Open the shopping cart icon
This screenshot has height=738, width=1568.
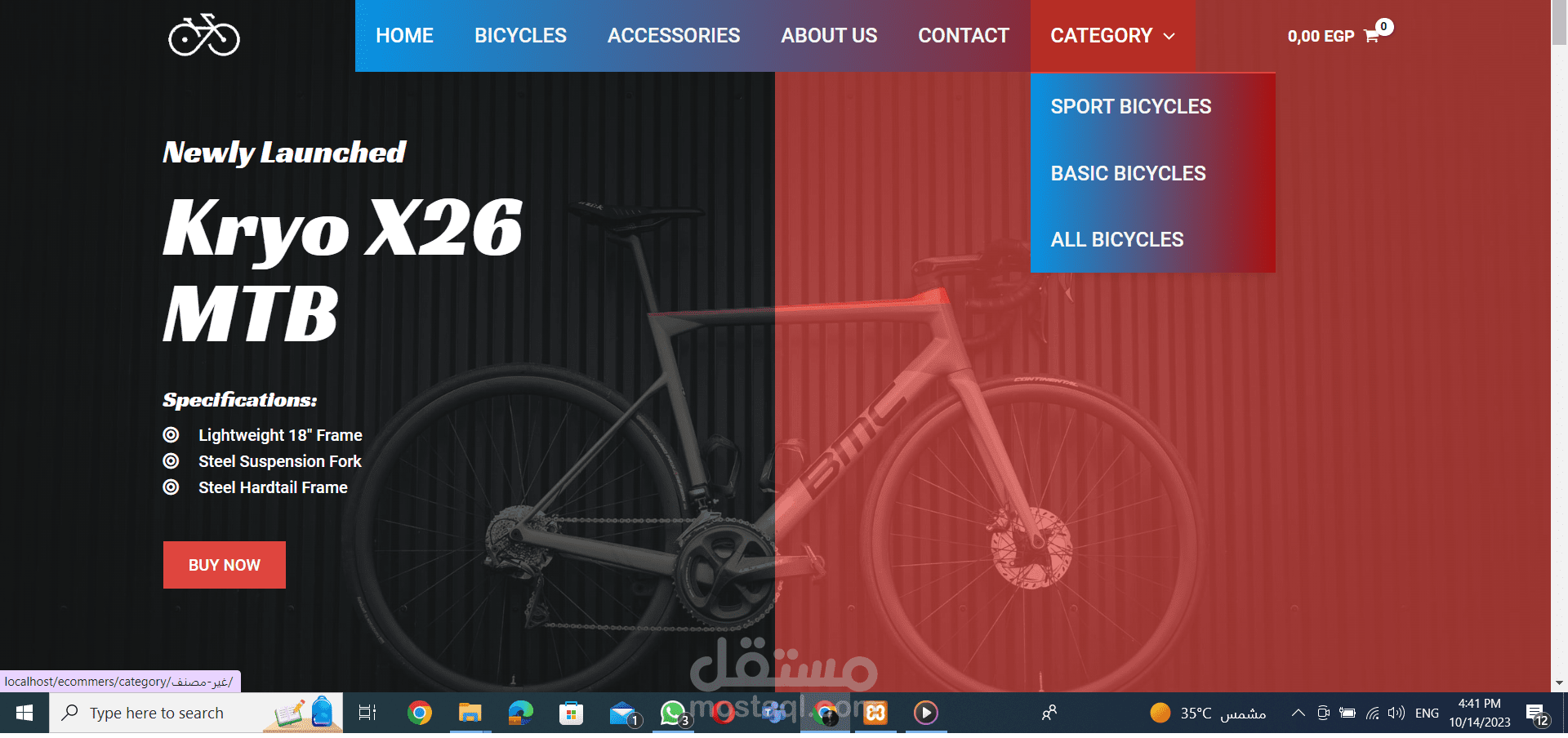pos(1372,36)
